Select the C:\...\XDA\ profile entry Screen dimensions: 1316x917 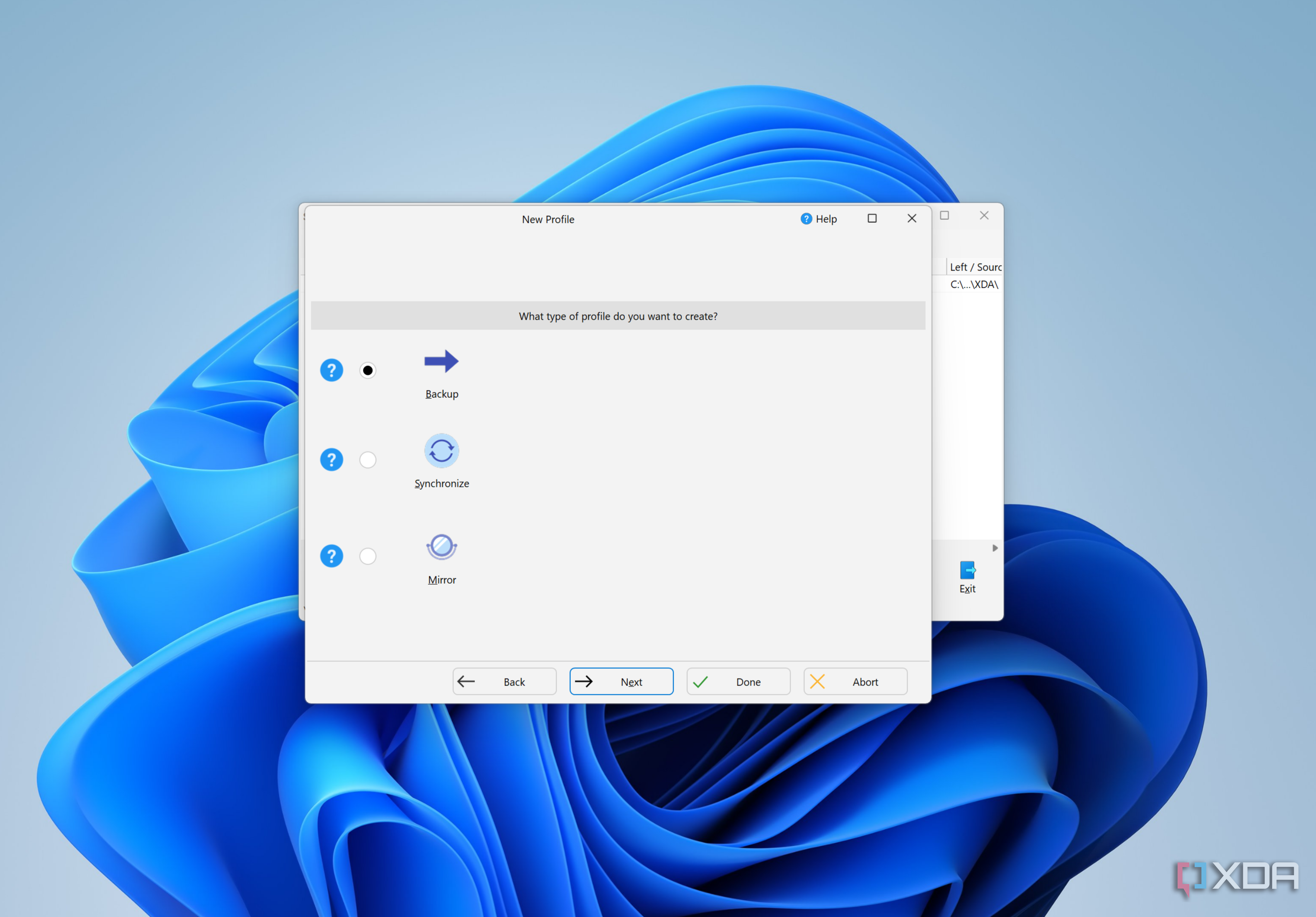pyautogui.click(x=974, y=284)
